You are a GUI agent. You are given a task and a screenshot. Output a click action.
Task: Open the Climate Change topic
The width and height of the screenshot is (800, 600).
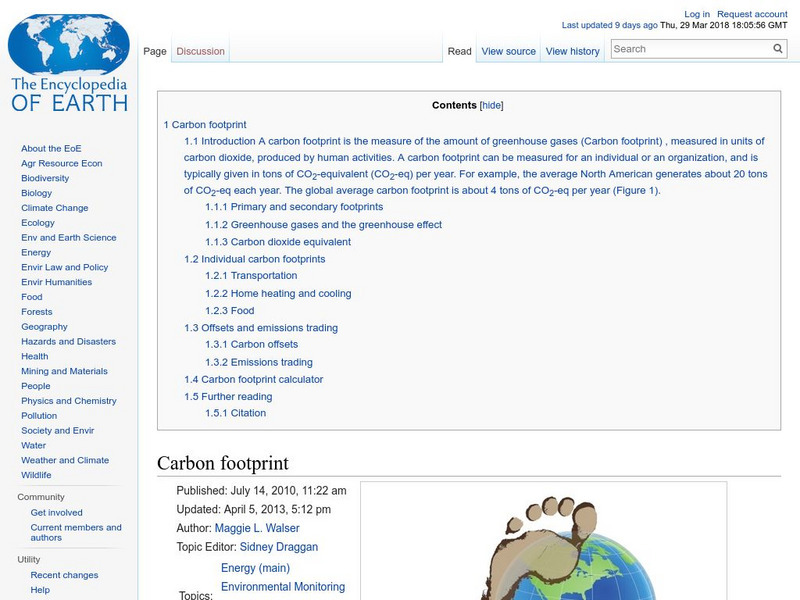55,208
